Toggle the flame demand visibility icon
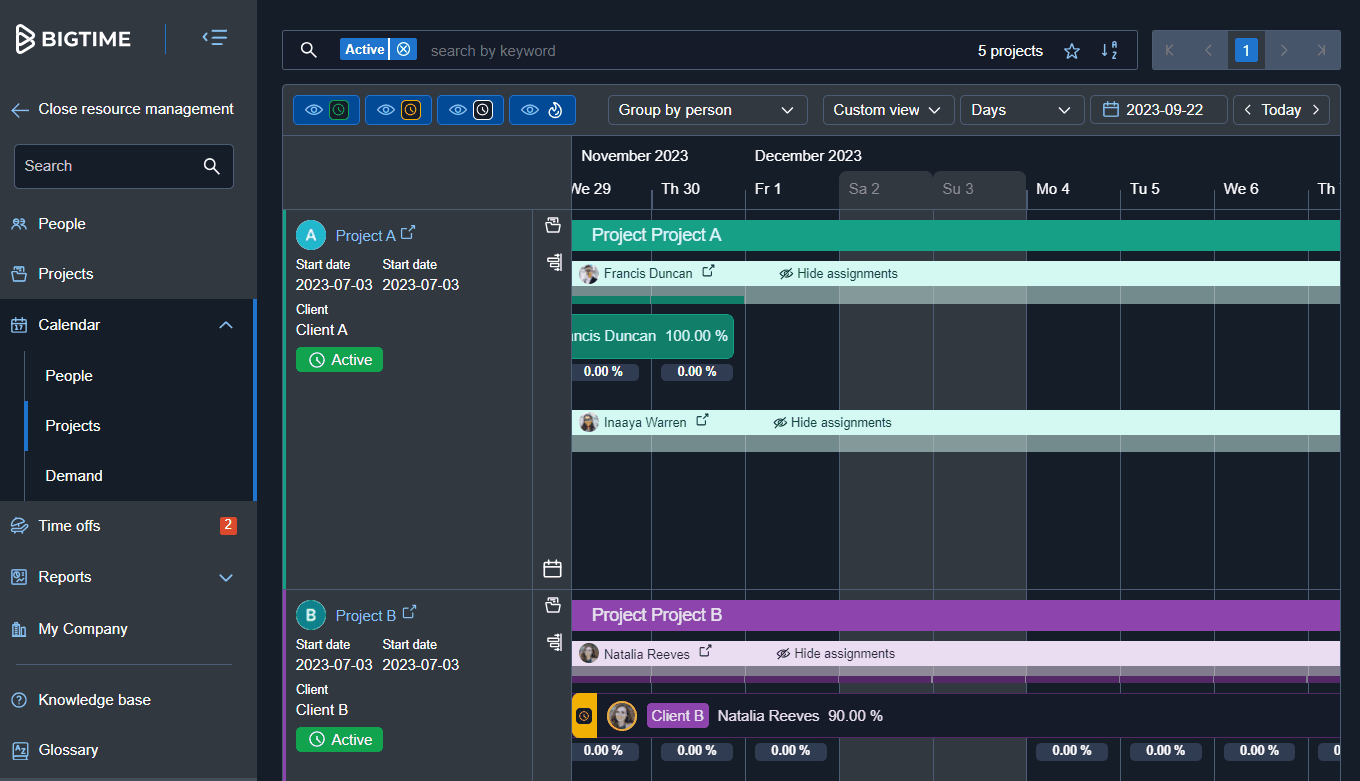Viewport: 1360px width, 781px height. point(542,110)
